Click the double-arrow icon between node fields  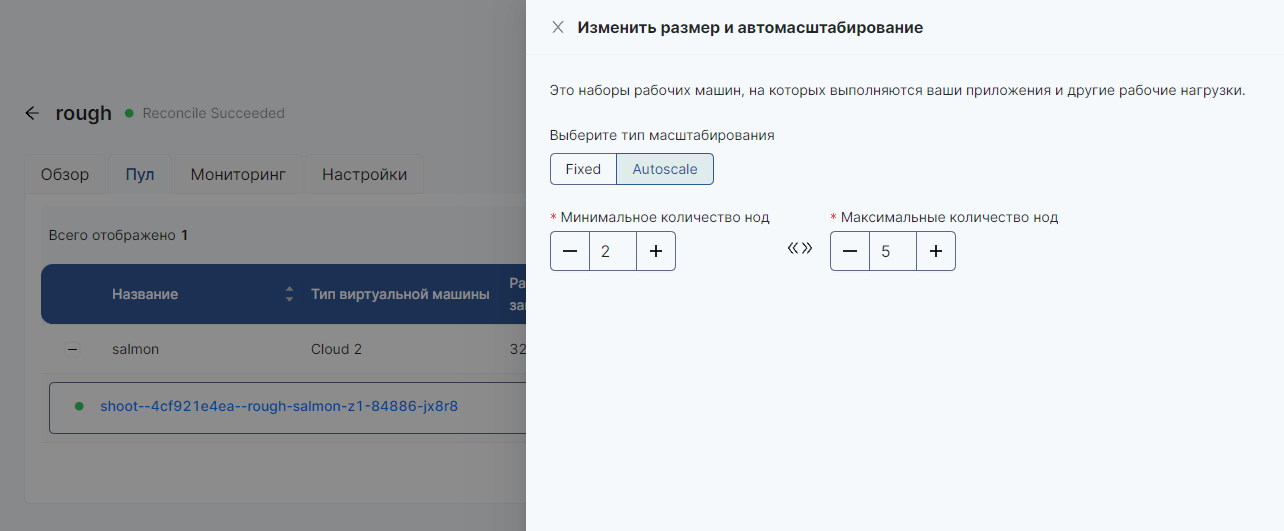pyautogui.click(x=800, y=248)
